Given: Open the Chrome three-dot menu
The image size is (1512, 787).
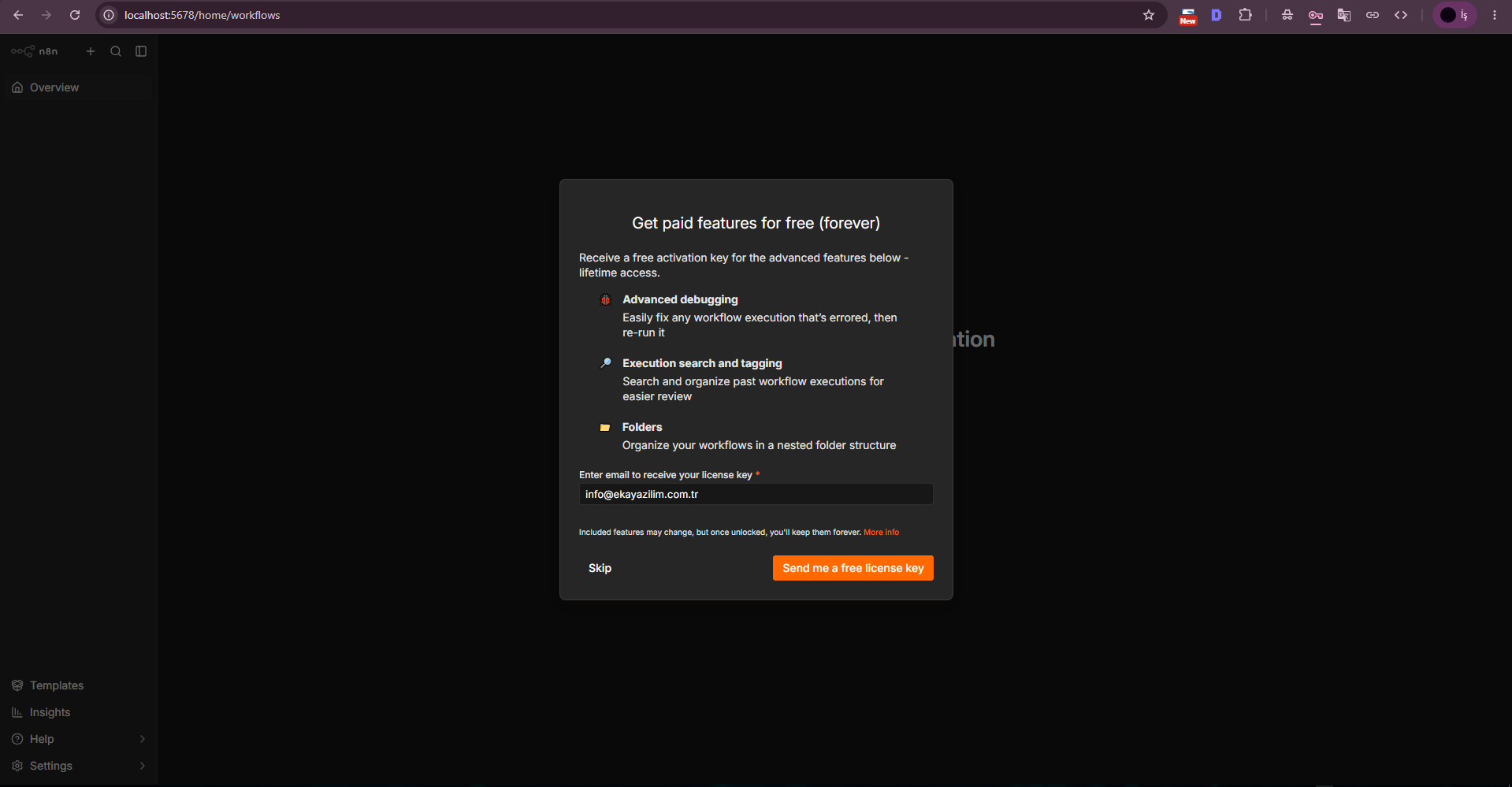Looking at the screenshot, I should tap(1495, 15).
